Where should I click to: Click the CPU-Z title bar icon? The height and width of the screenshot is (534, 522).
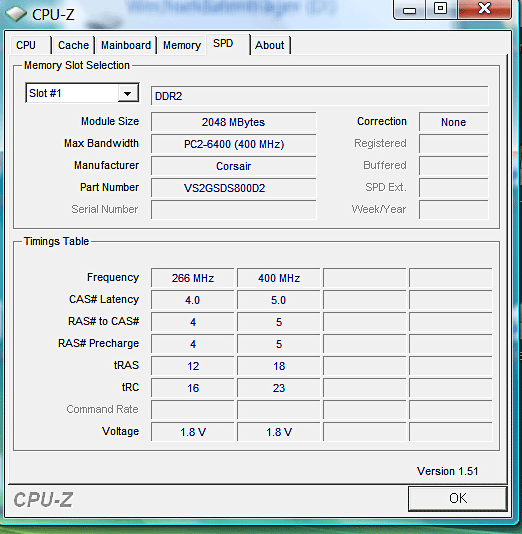click(16, 14)
